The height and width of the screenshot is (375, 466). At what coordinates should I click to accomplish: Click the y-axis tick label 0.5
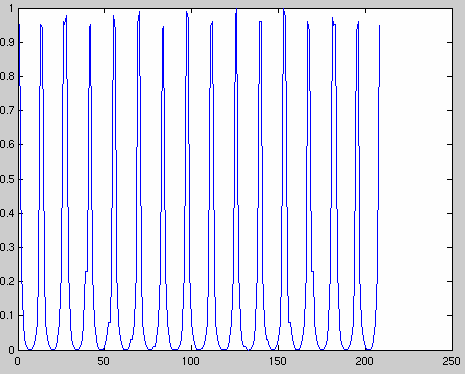click(x=7, y=179)
